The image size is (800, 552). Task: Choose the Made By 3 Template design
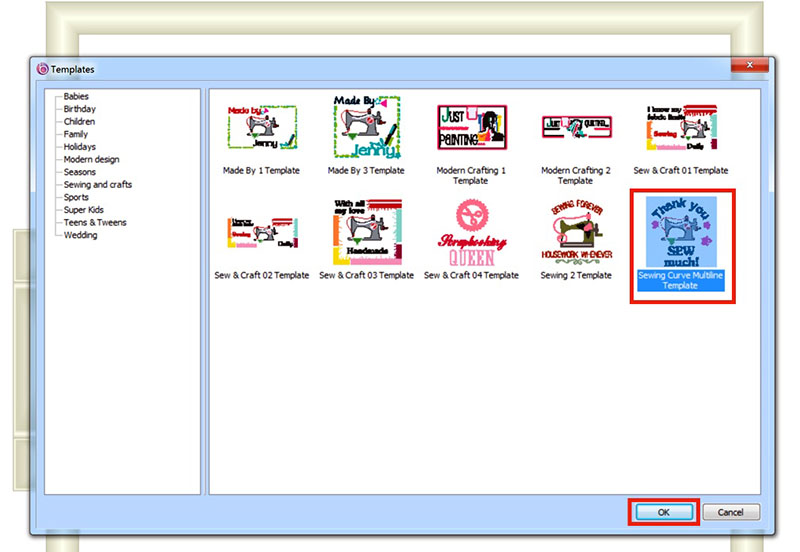coord(366,129)
